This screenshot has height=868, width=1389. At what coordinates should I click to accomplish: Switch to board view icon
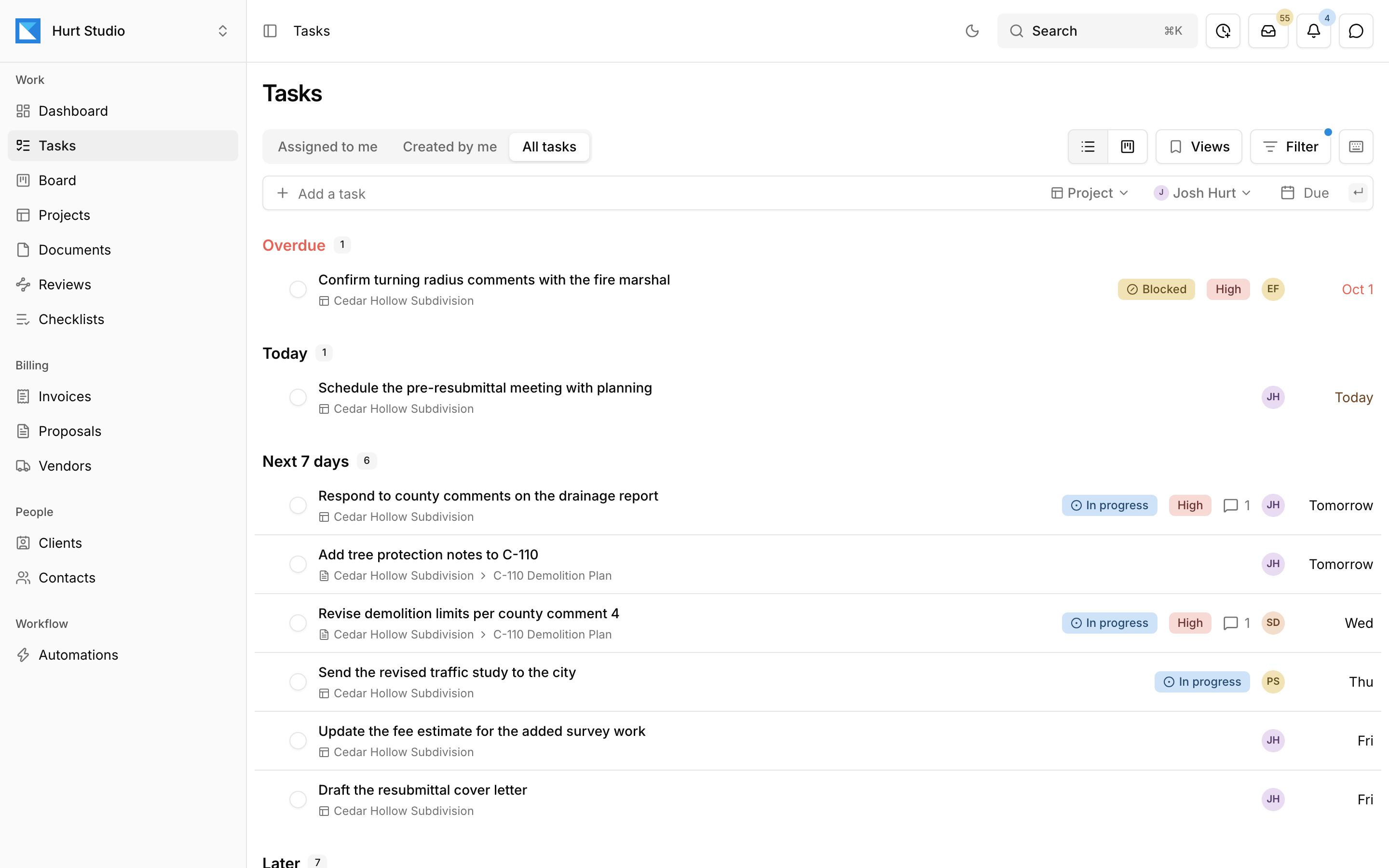(1127, 147)
